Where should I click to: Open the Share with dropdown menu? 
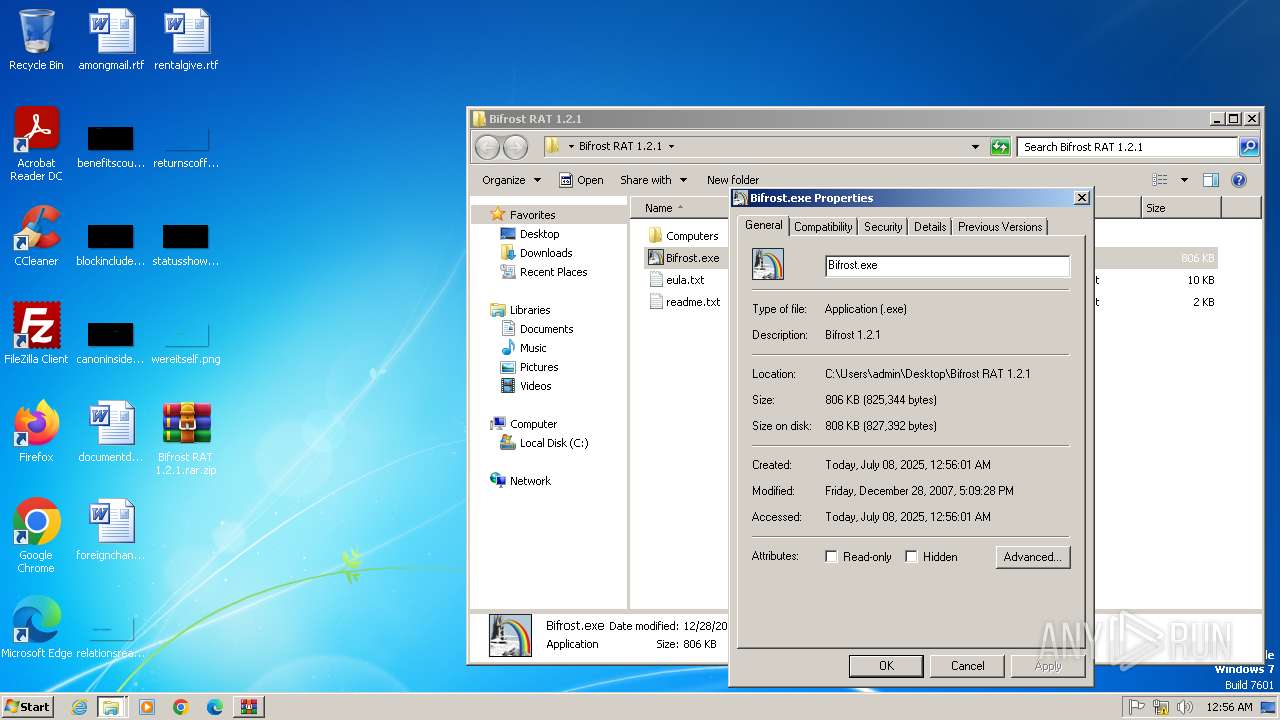(x=653, y=180)
